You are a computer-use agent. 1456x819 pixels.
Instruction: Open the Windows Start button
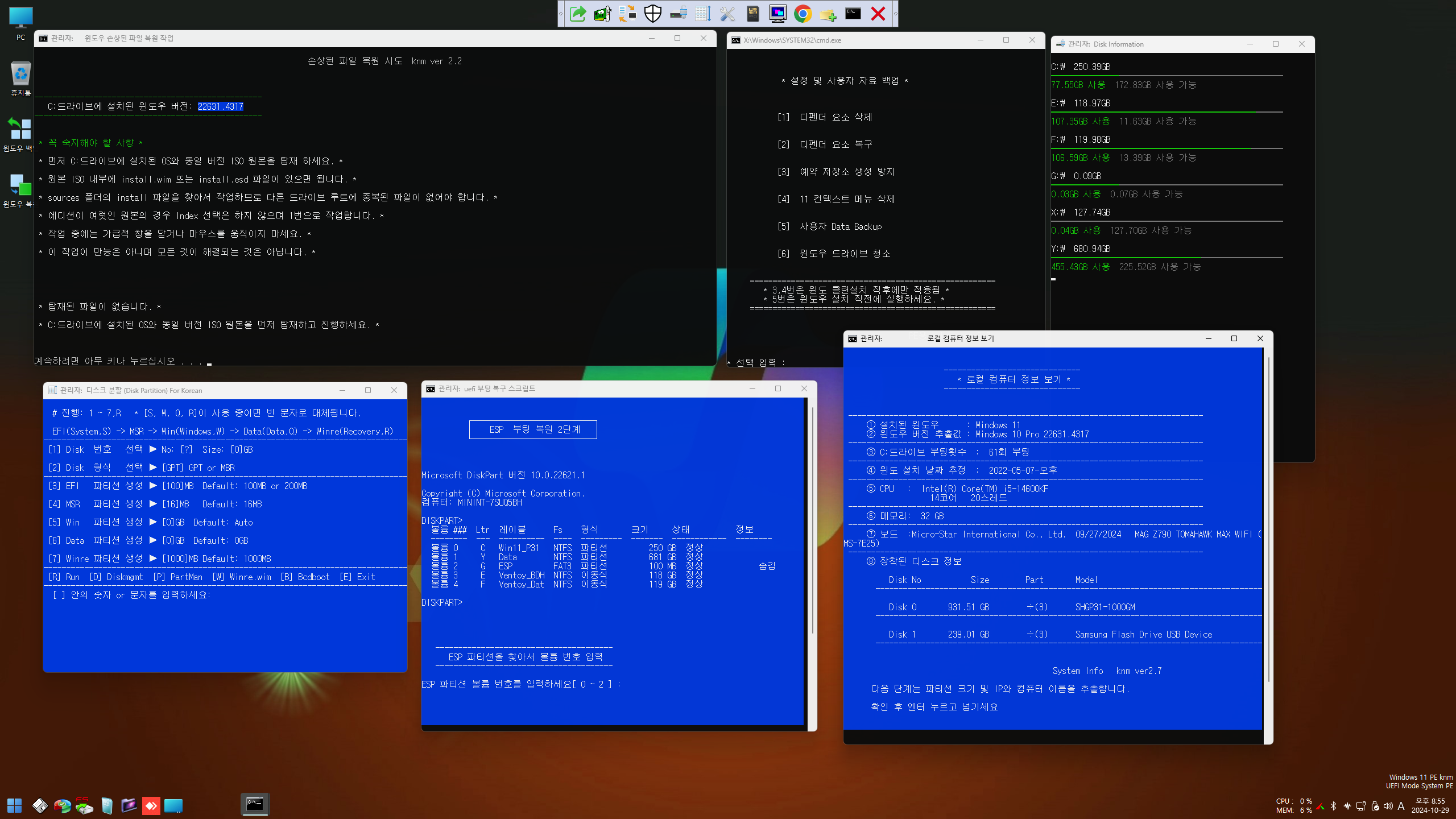(14, 805)
